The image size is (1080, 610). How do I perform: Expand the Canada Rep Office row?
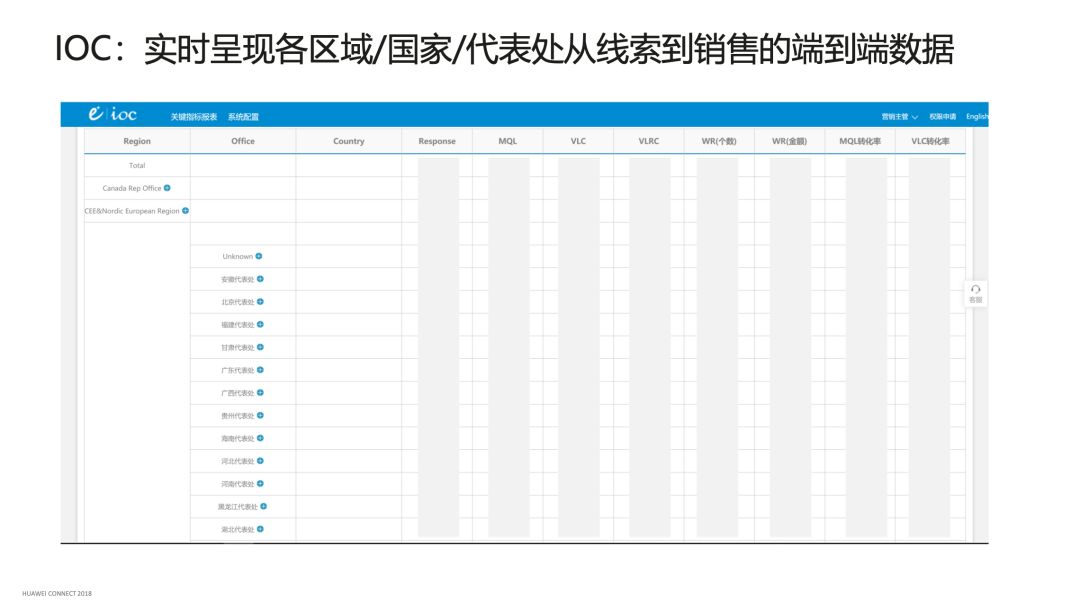pos(167,188)
